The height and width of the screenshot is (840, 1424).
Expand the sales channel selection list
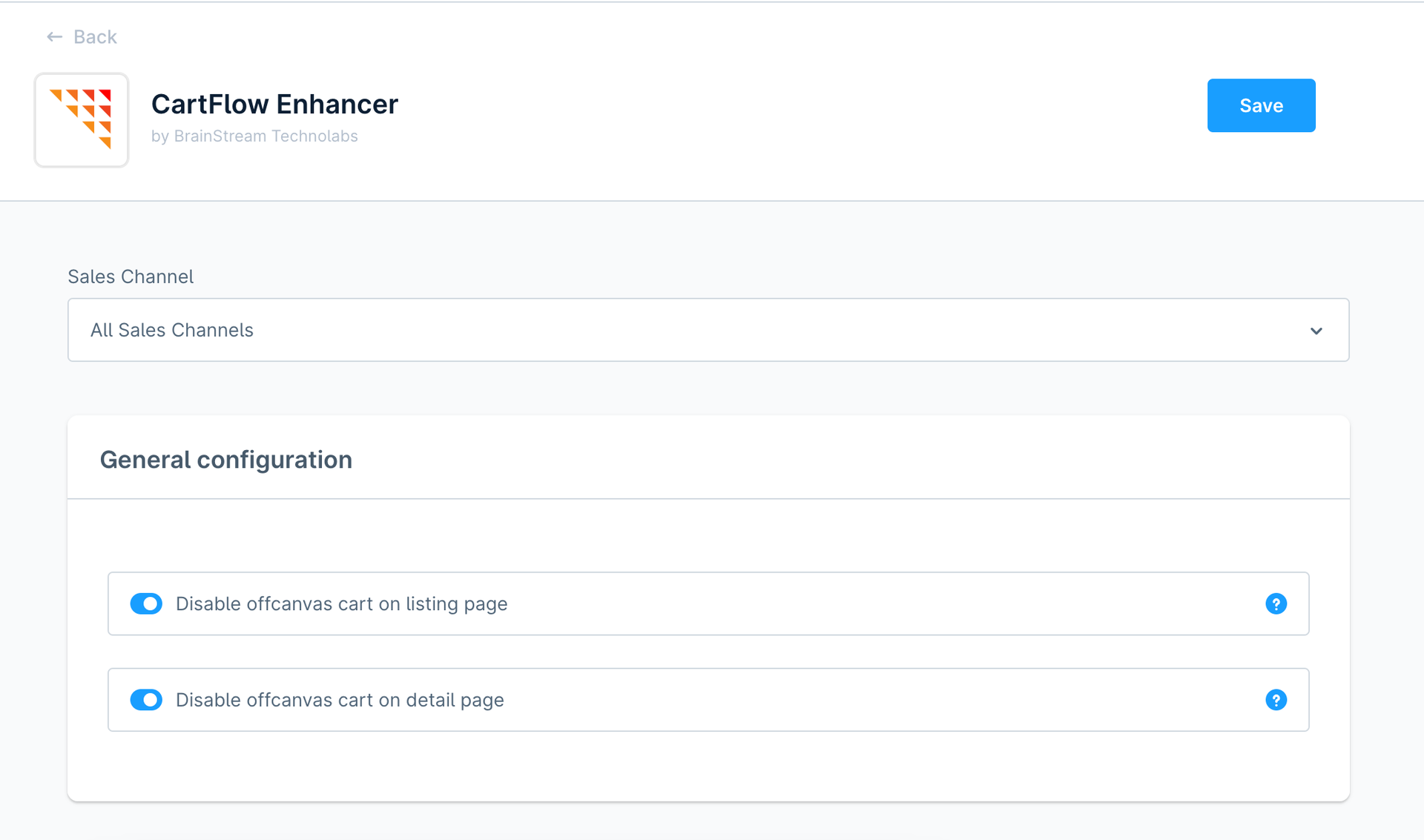[x=708, y=330]
